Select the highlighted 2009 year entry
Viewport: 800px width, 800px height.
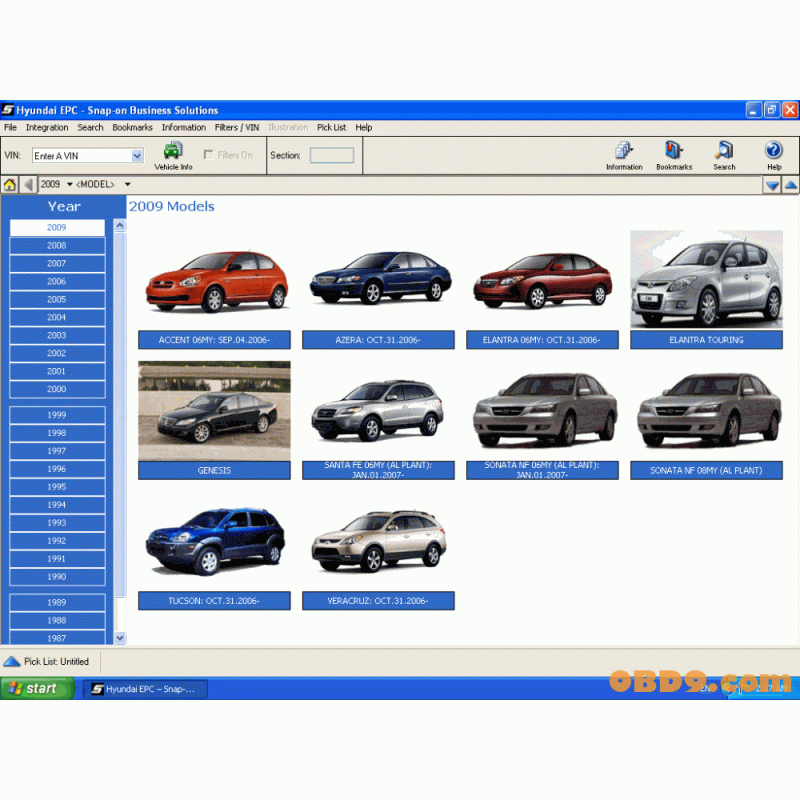point(57,228)
